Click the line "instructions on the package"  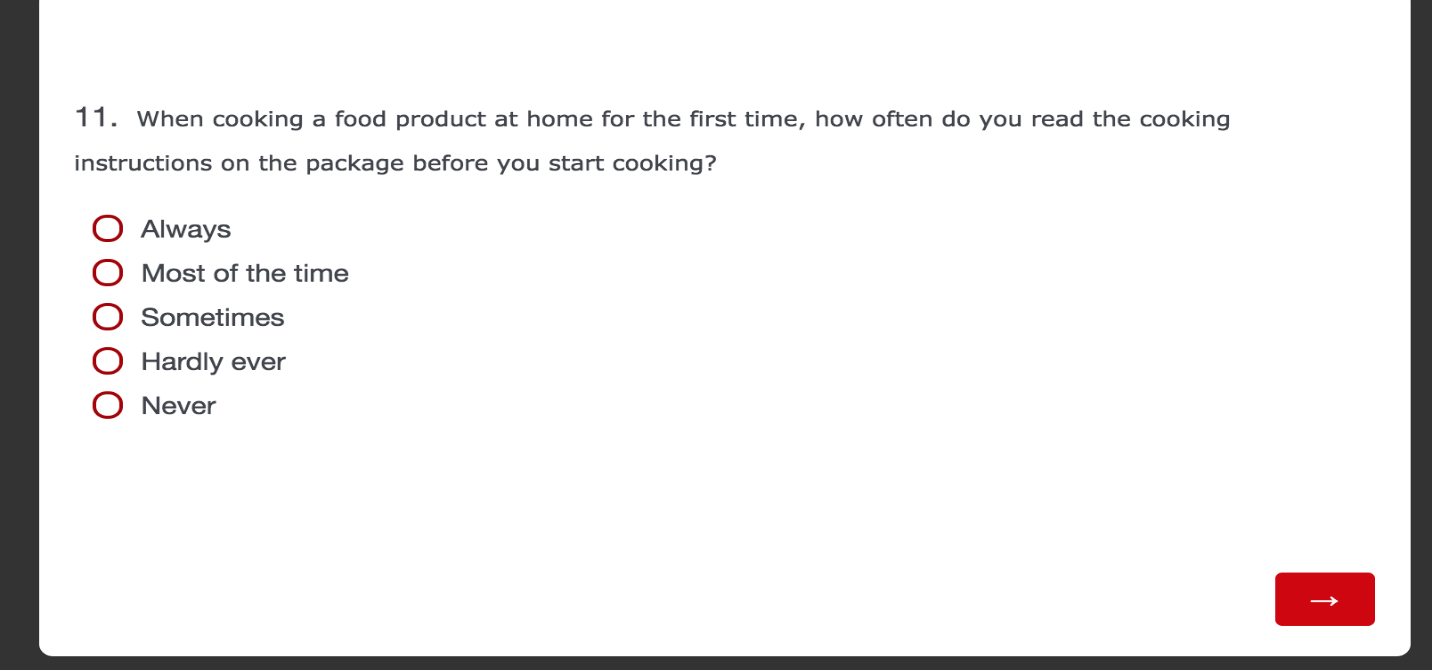(395, 164)
